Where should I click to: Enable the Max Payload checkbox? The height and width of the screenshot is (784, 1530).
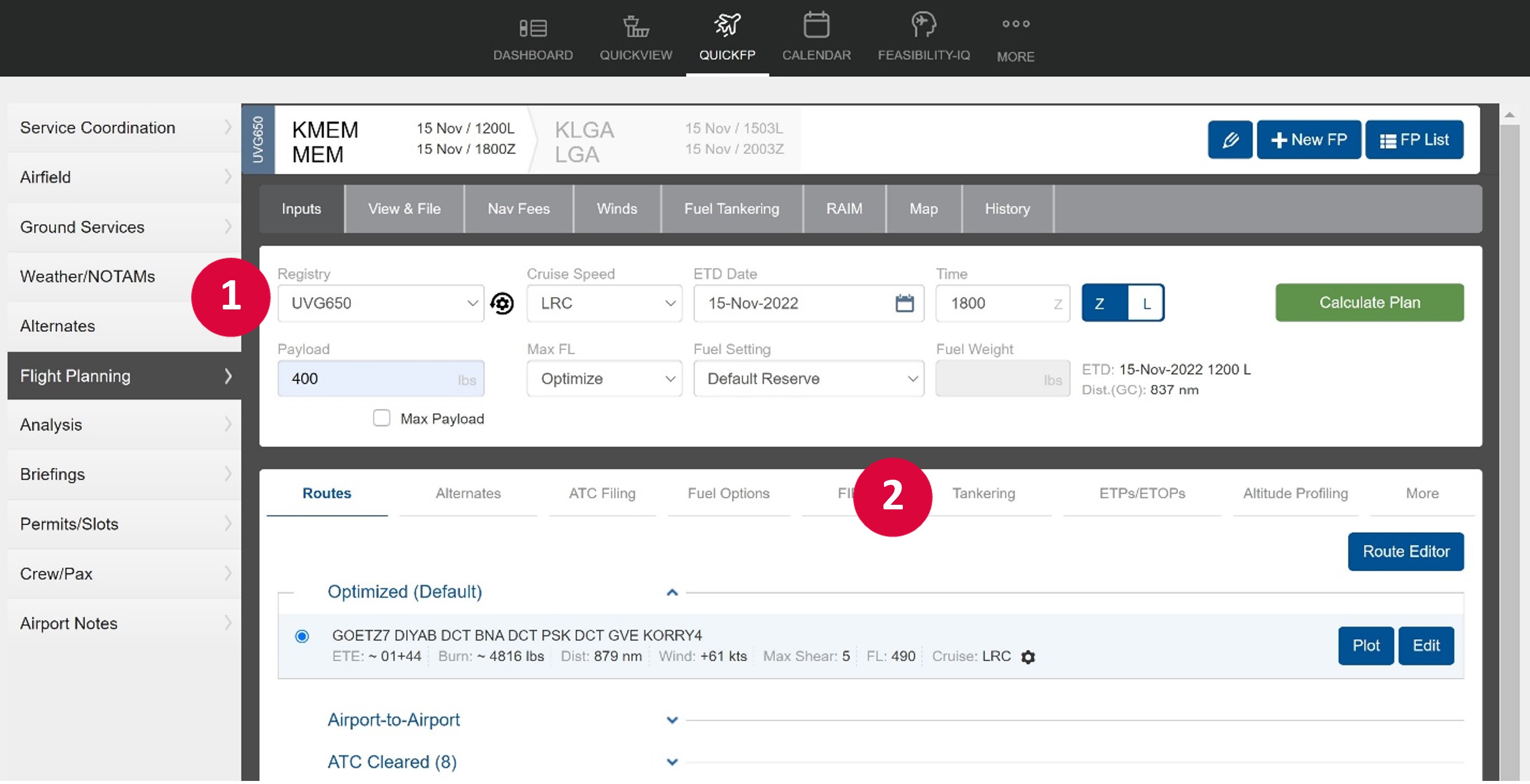click(382, 418)
